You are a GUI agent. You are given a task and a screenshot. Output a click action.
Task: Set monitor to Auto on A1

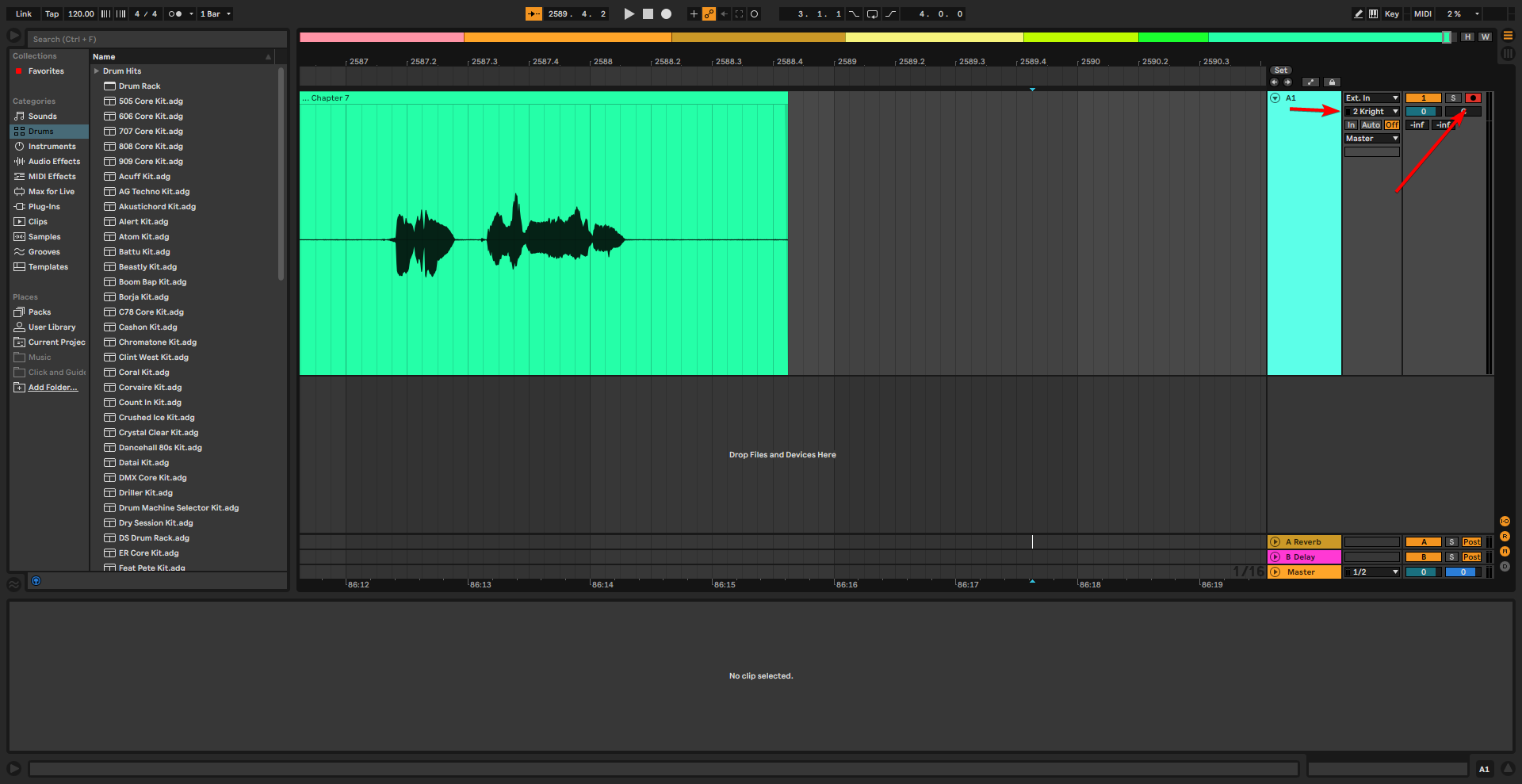coord(1371,125)
